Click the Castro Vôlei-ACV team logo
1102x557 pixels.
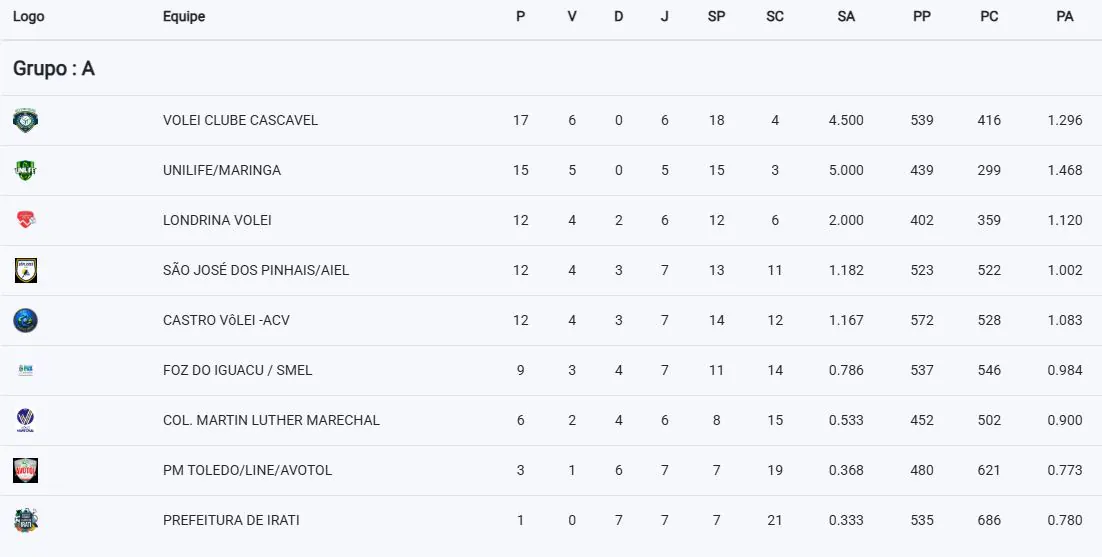[x=25, y=321]
